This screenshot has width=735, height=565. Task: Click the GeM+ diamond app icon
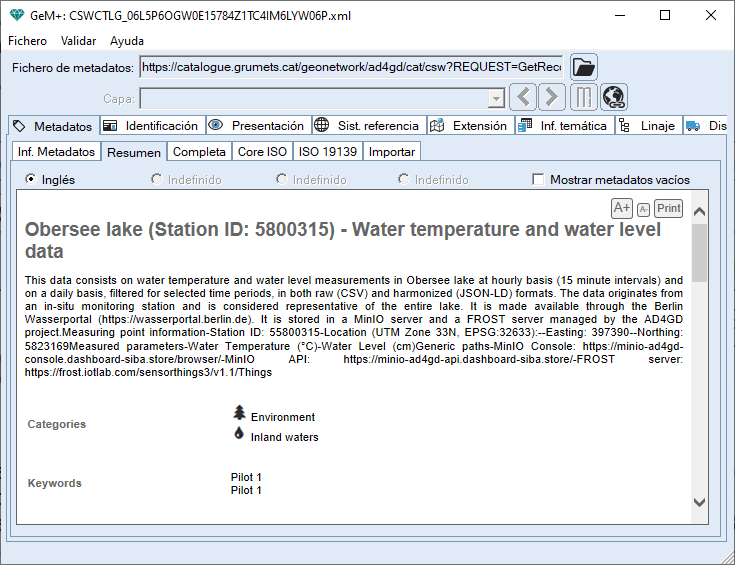pos(17,16)
